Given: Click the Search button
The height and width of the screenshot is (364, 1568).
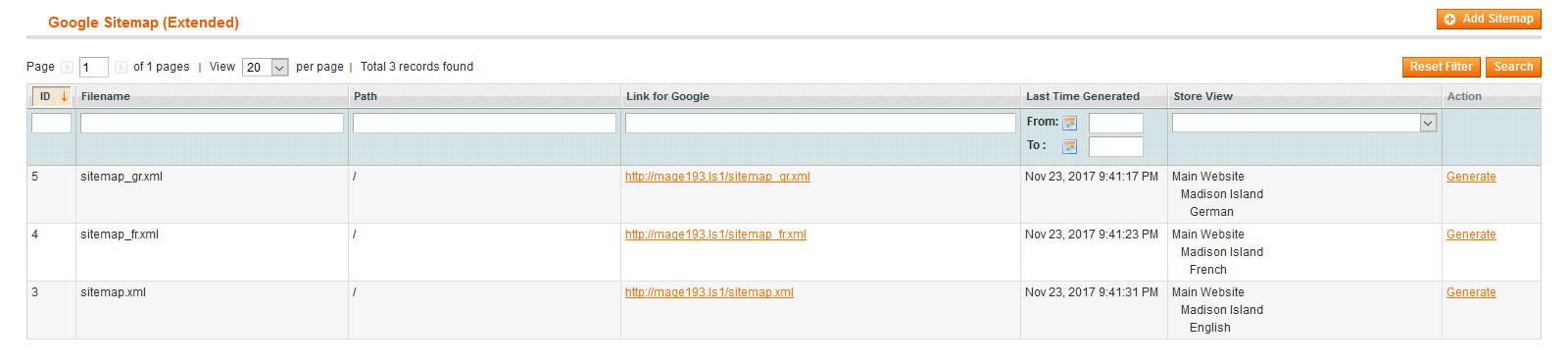Looking at the screenshot, I should (1513, 67).
